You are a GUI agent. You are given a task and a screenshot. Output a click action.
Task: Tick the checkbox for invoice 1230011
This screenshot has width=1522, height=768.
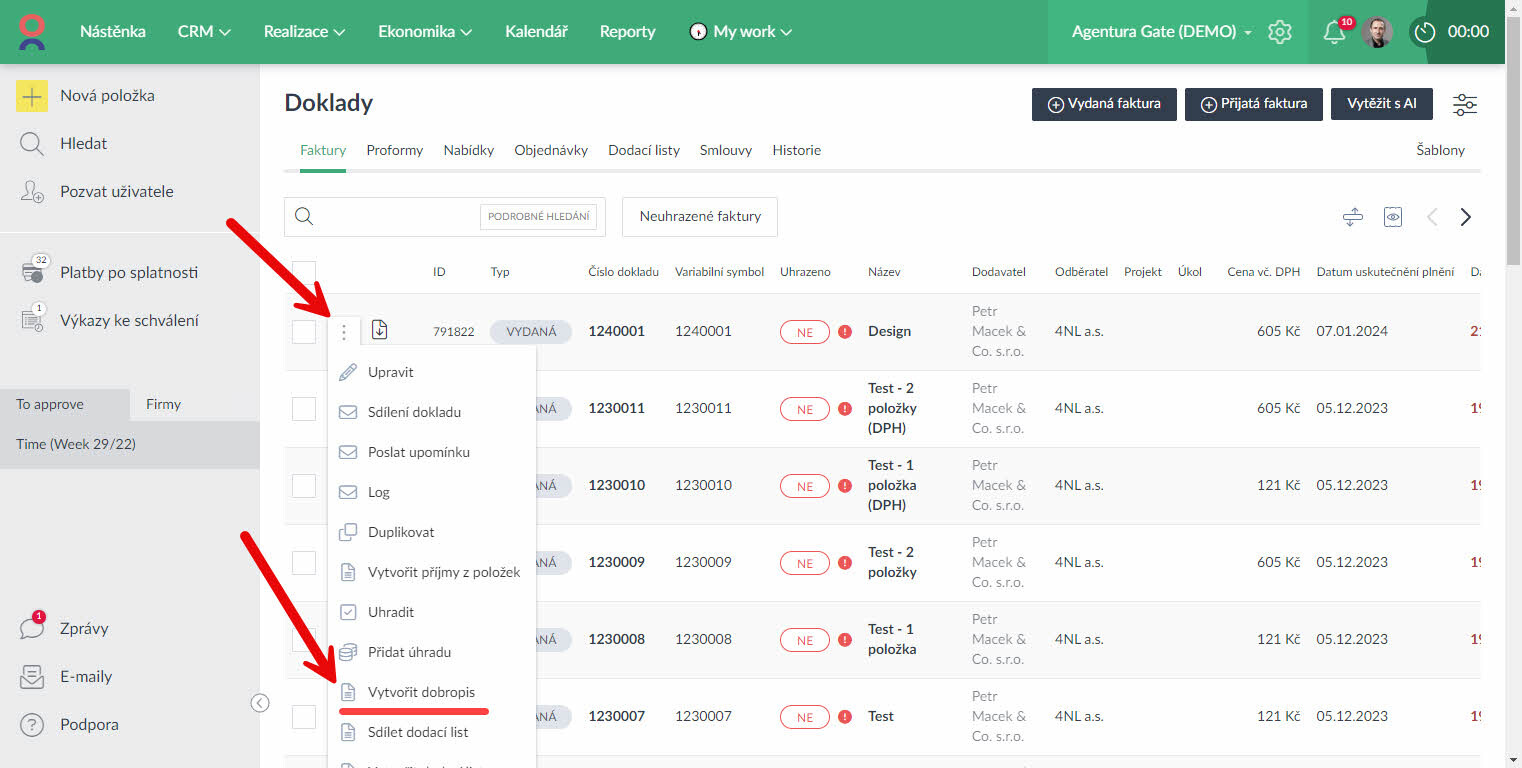[x=304, y=408]
